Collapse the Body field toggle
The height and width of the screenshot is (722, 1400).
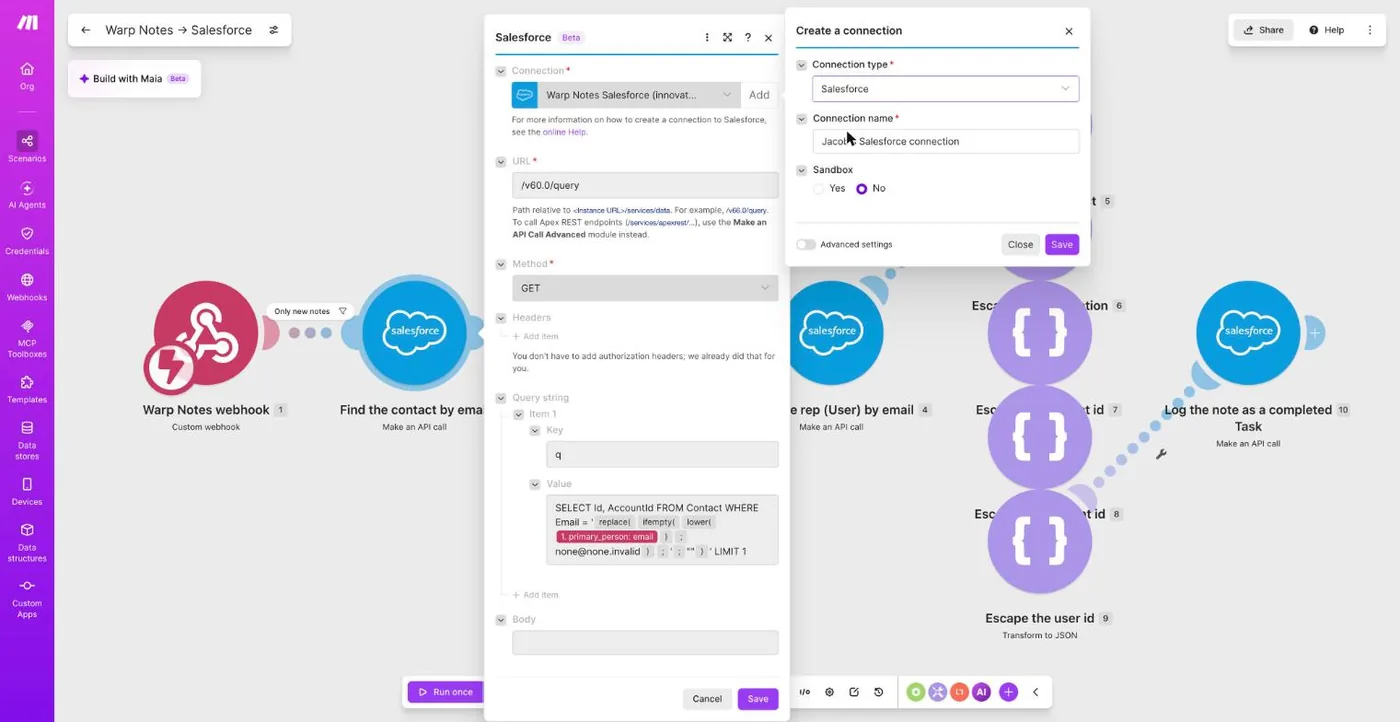click(x=501, y=620)
